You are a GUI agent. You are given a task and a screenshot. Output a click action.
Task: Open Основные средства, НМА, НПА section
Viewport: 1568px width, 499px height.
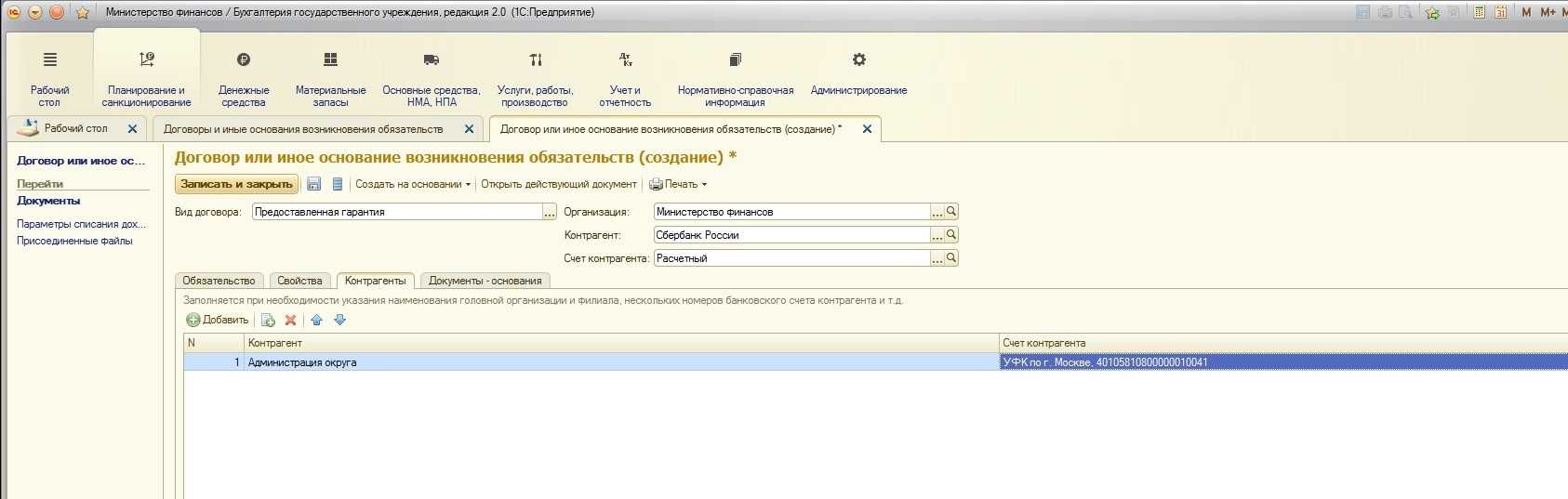pyautogui.click(x=432, y=80)
